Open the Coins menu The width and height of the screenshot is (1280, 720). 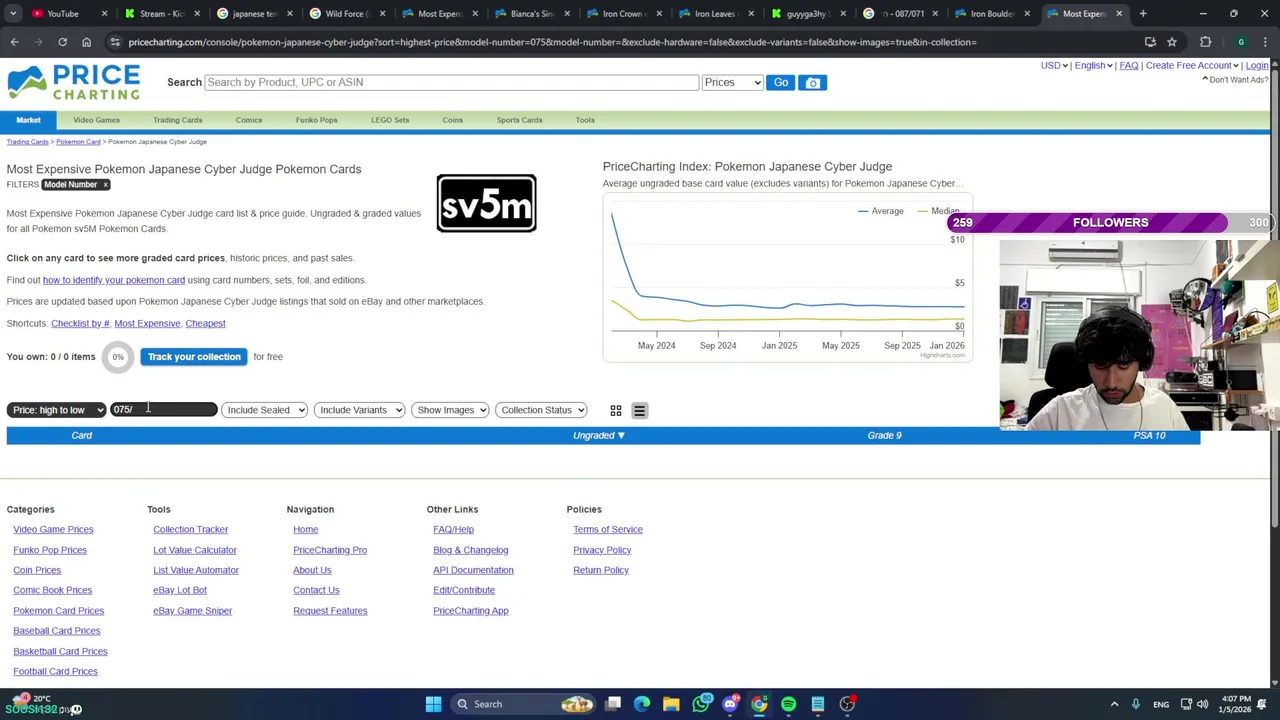[x=452, y=120]
